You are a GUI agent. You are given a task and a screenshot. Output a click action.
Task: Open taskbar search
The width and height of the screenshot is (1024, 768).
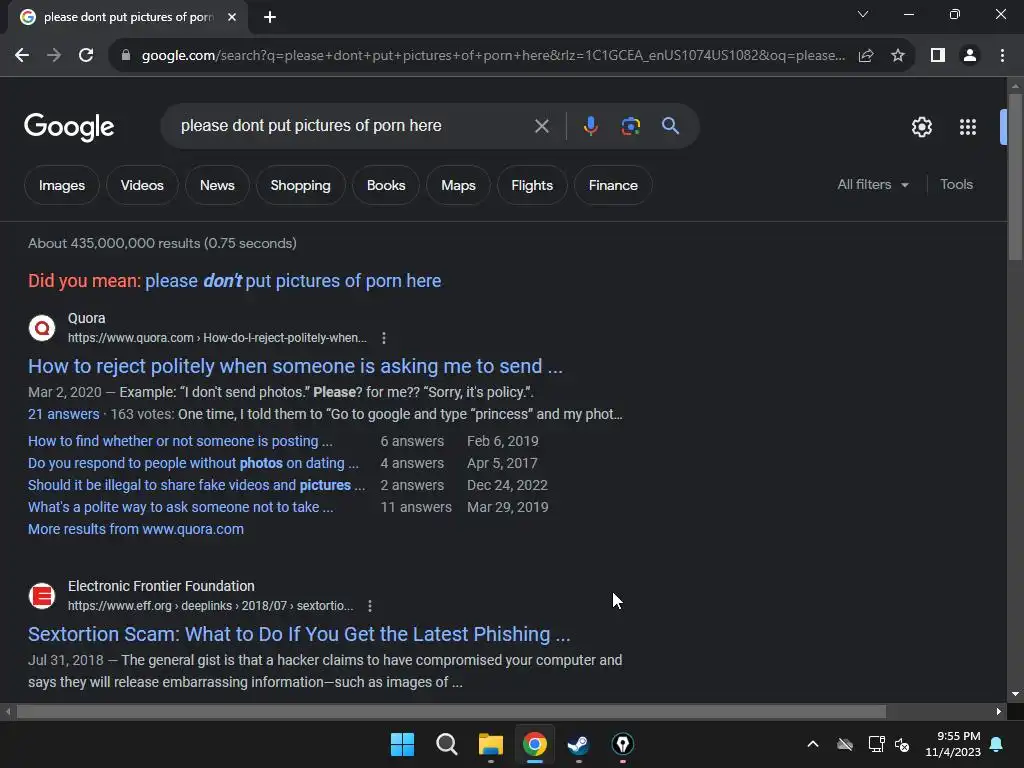447,744
